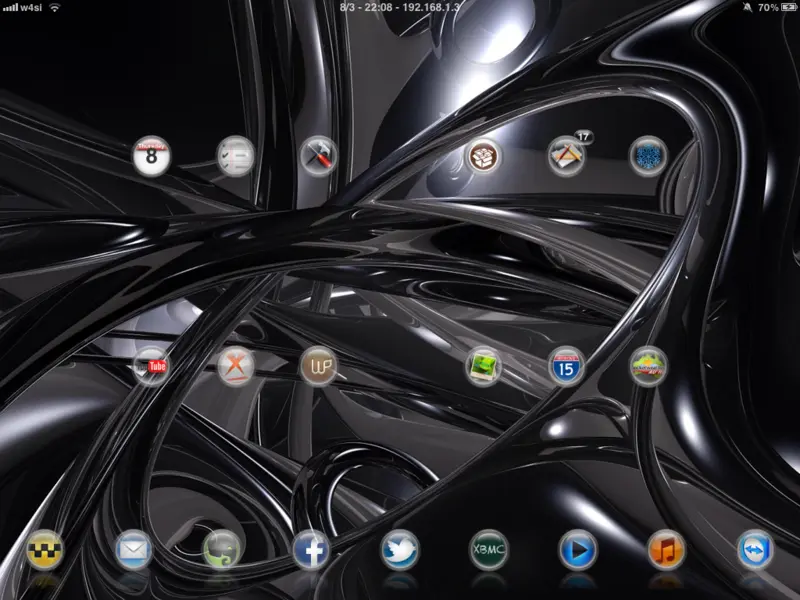Open the checklist reminders app
Screen dimensions: 800x600
pos(236,155)
